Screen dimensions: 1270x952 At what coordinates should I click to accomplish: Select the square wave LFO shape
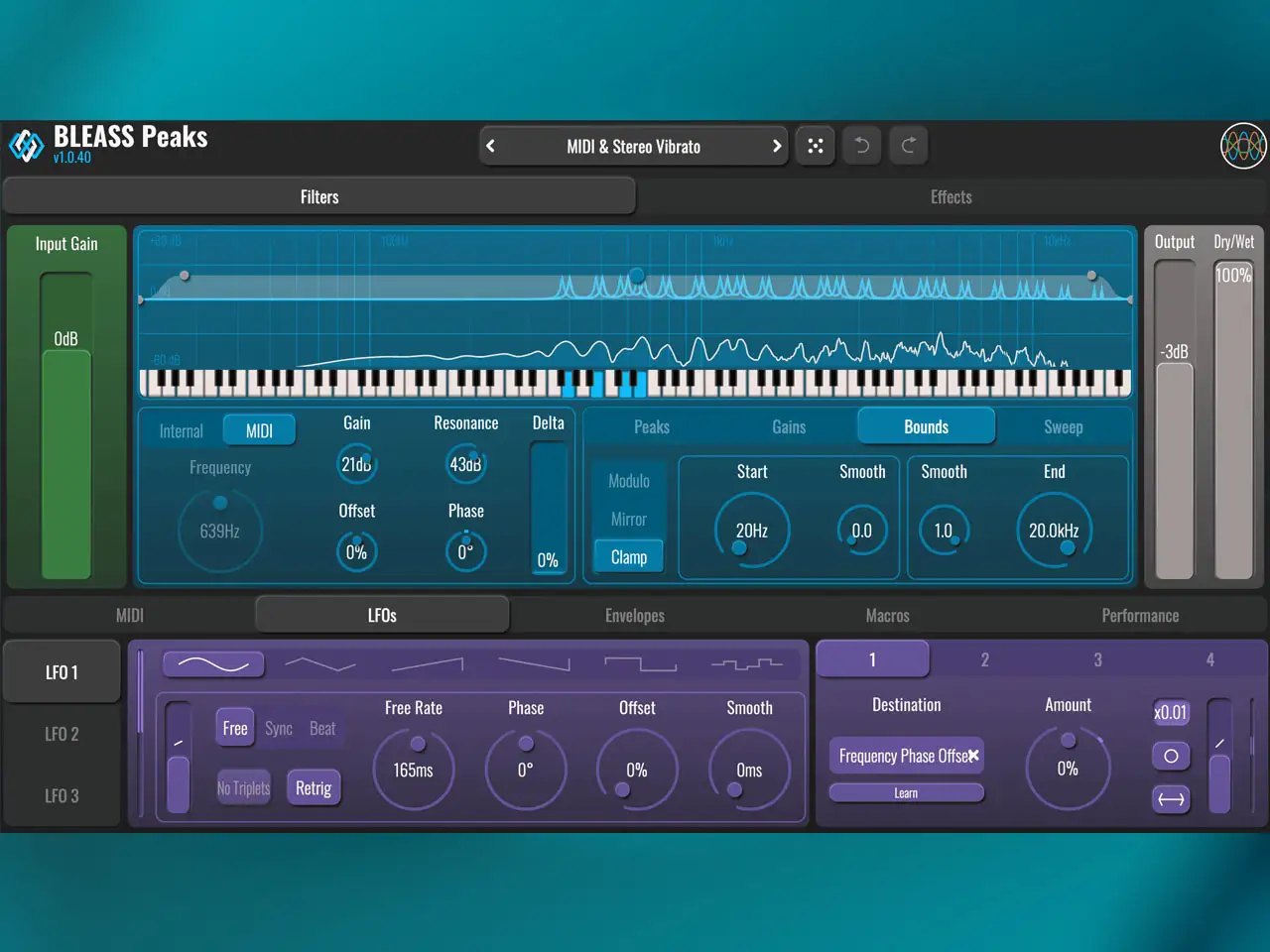pyautogui.click(x=641, y=664)
